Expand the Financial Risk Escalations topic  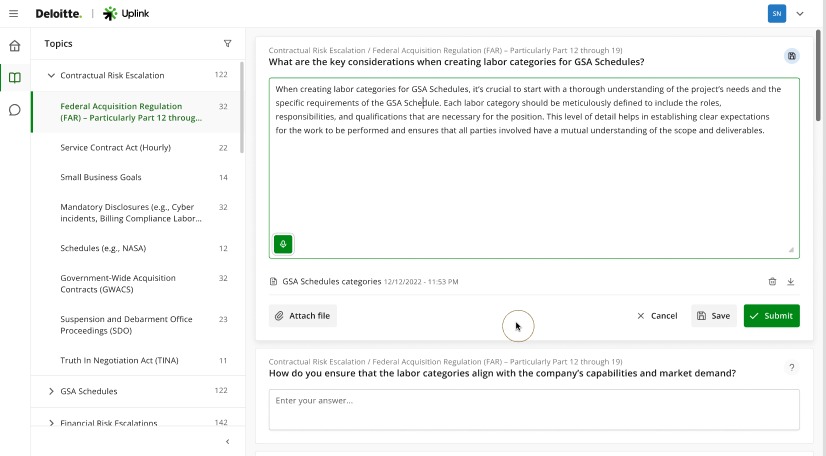point(51,423)
